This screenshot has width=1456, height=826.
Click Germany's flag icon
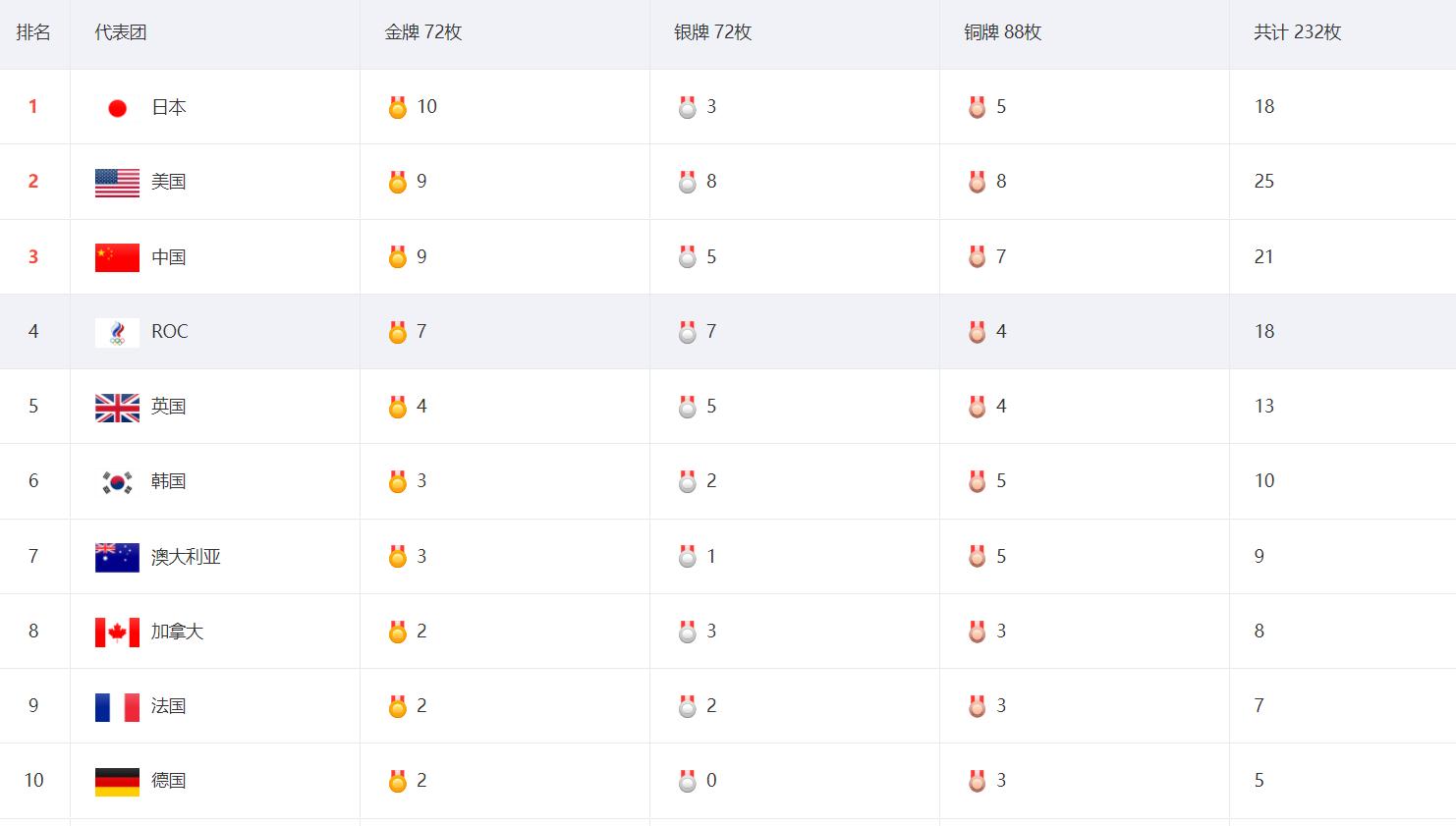tap(117, 782)
